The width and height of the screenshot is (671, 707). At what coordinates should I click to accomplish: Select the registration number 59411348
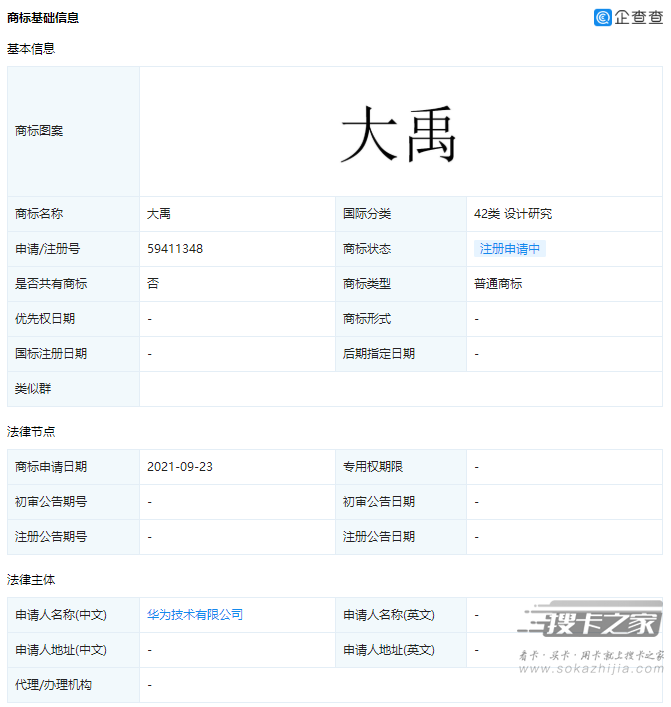pos(175,248)
